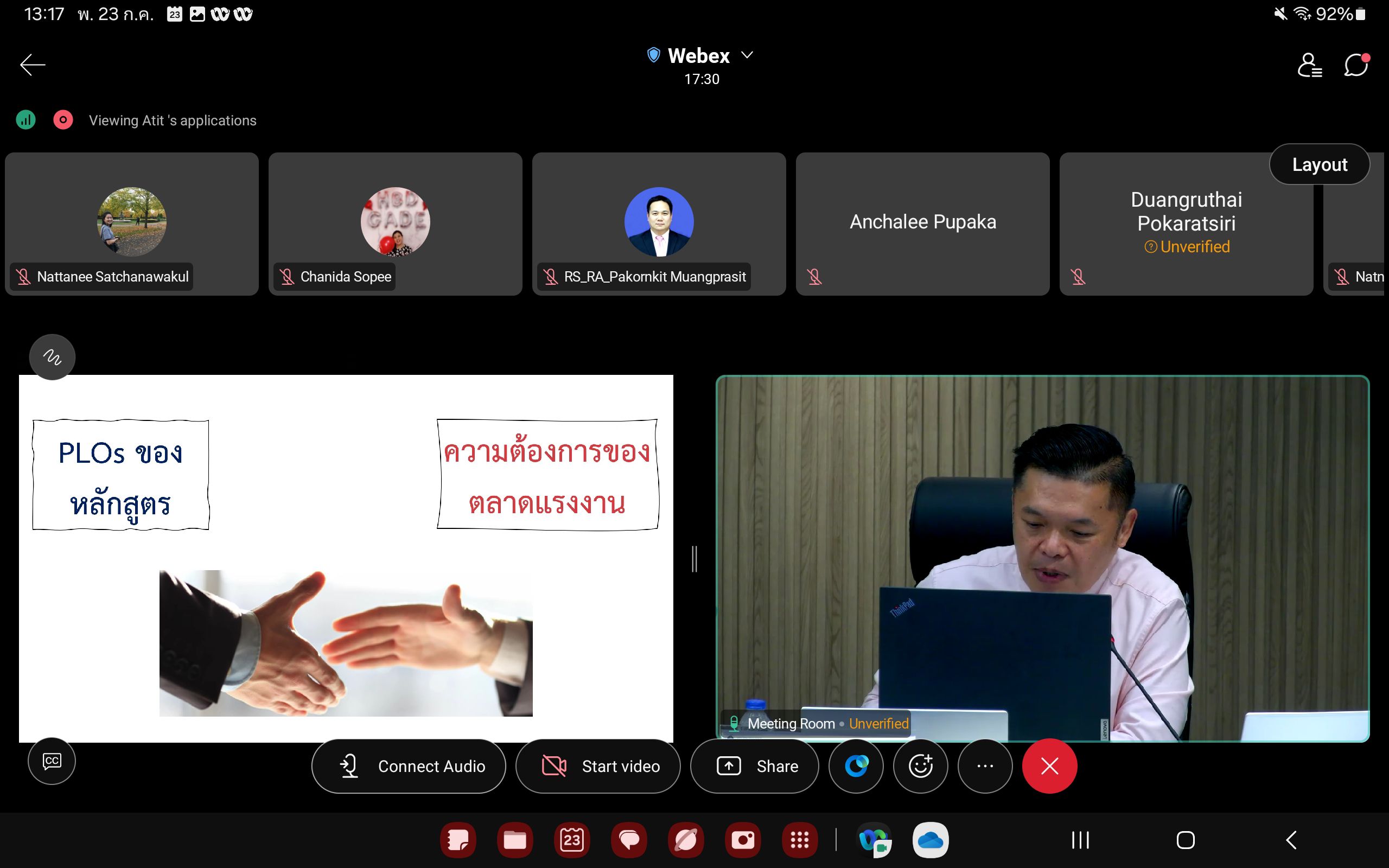Open the OneDrive app in taskbar

tap(931, 840)
